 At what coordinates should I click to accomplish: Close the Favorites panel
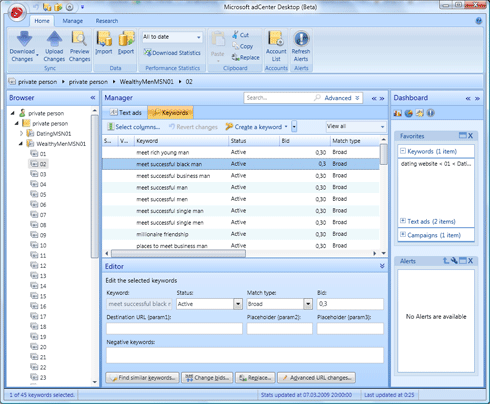470,136
